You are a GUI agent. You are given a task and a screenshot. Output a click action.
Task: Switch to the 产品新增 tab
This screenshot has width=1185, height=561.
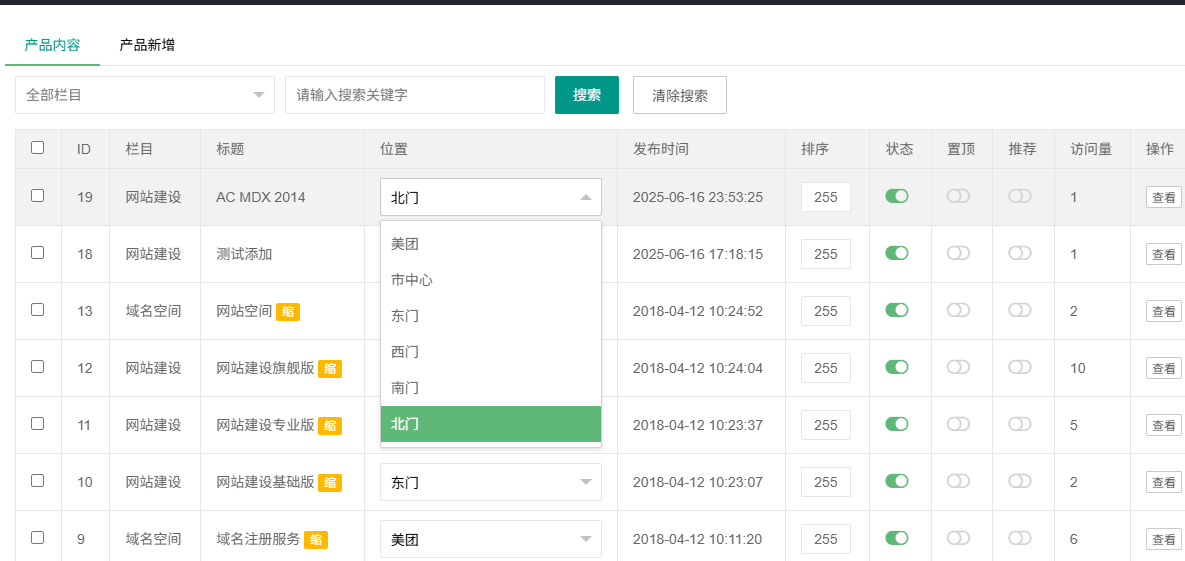tap(147, 45)
